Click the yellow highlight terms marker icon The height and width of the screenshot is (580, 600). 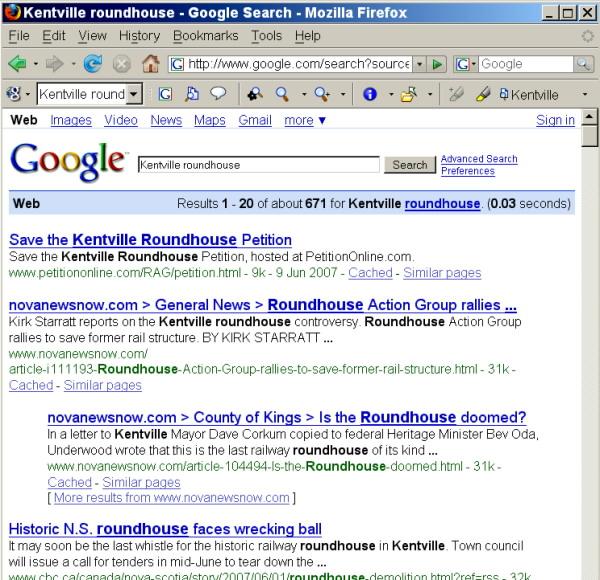(483, 94)
